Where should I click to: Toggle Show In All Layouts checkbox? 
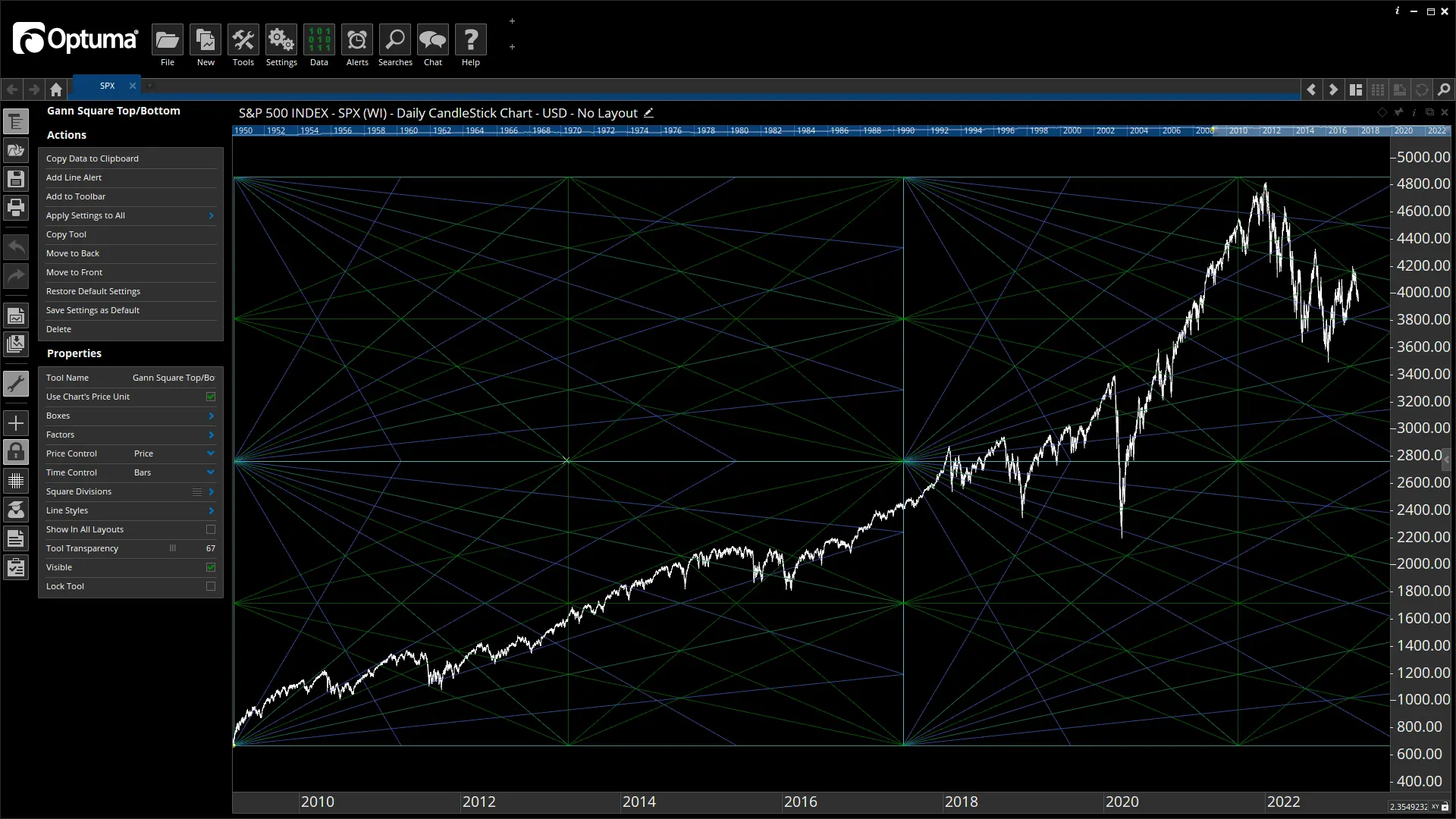211,529
